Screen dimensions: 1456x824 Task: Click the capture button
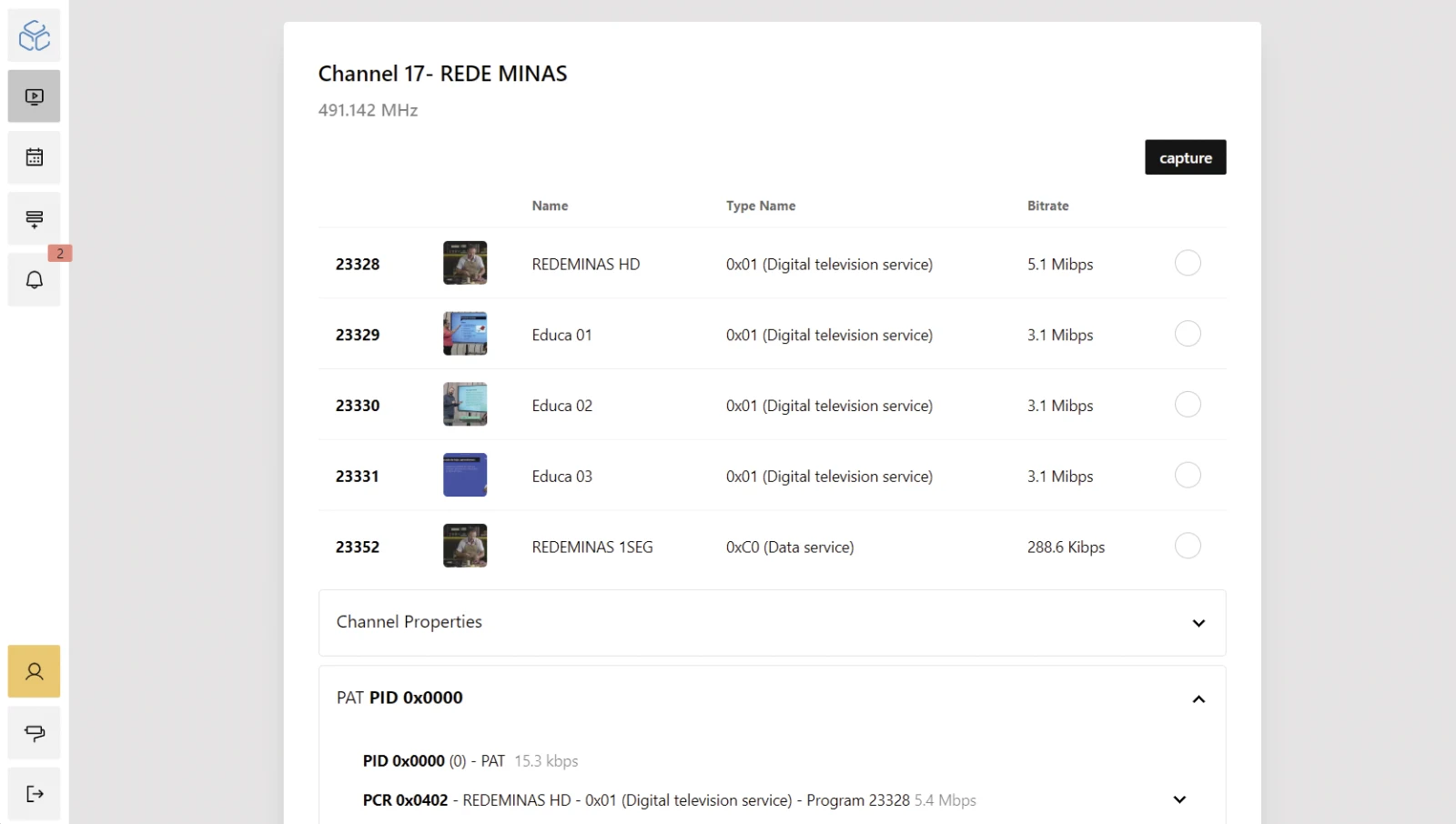tap(1185, 157)
